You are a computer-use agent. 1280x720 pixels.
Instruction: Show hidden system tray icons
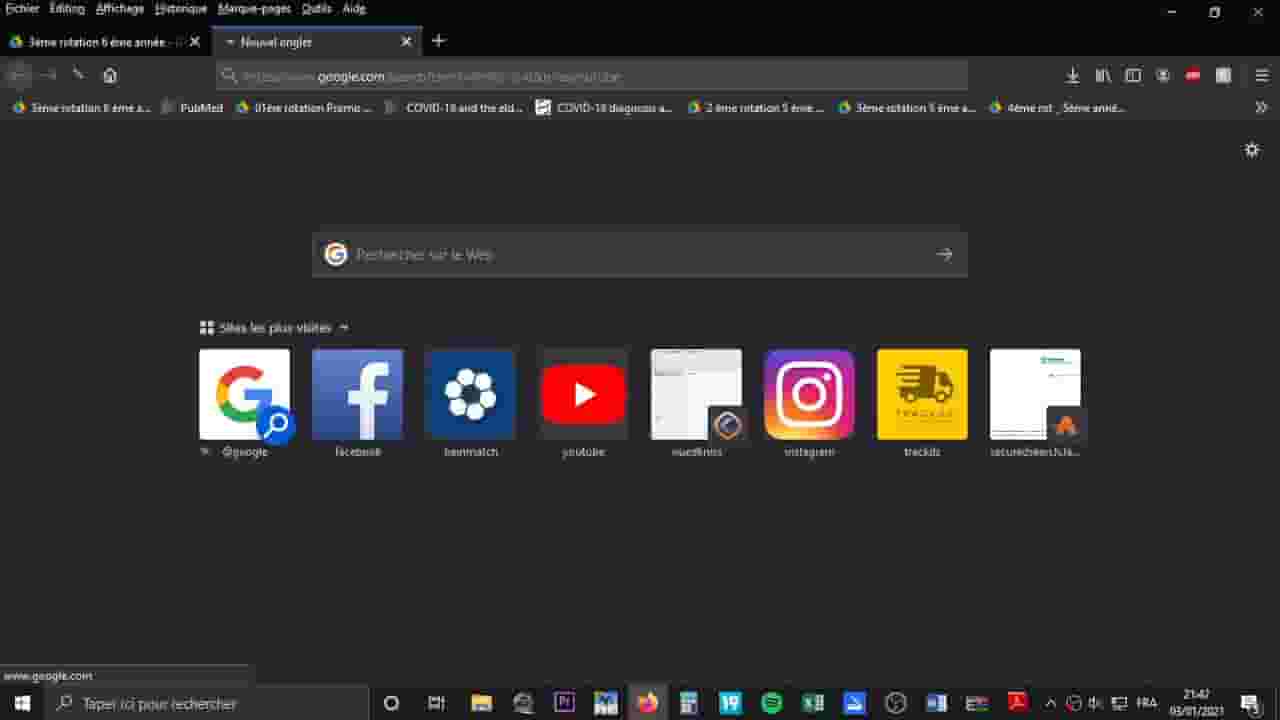point(1050,703)
